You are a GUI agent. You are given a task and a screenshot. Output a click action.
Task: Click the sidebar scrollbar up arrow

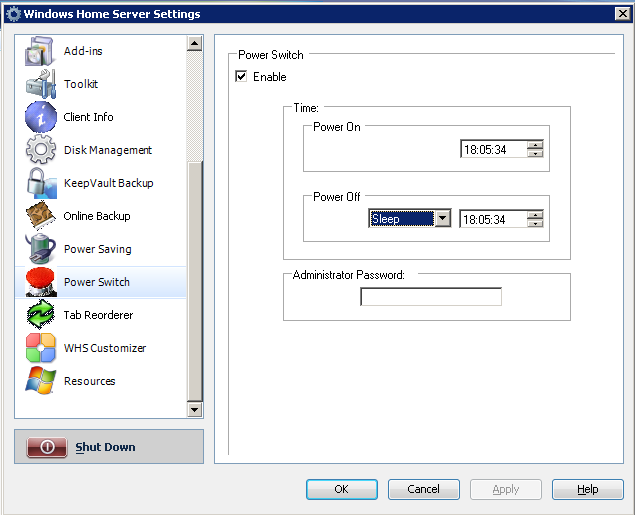(x=194, y=43)
